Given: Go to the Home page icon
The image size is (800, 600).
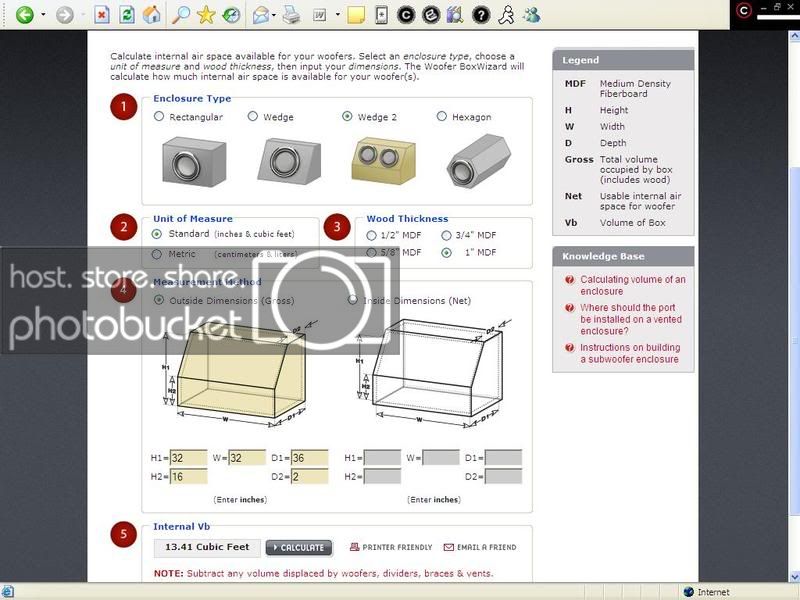Looking at the screenshot, I should pyautogui.click(x=152, y=15).
